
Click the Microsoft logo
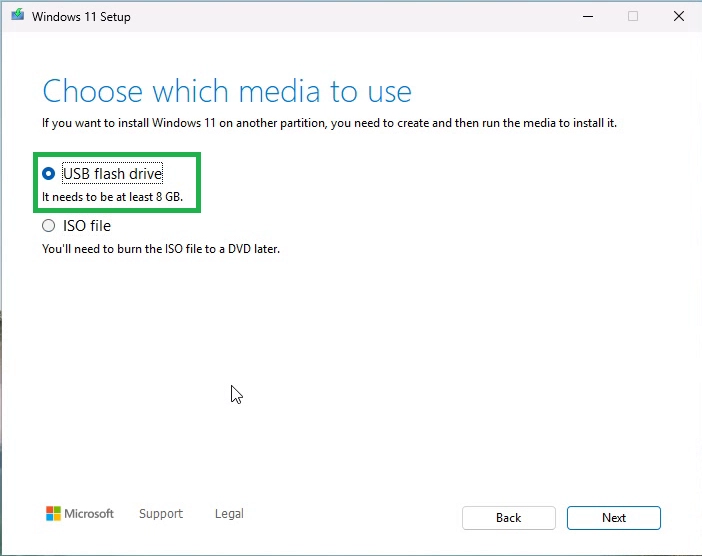point(80,513)
